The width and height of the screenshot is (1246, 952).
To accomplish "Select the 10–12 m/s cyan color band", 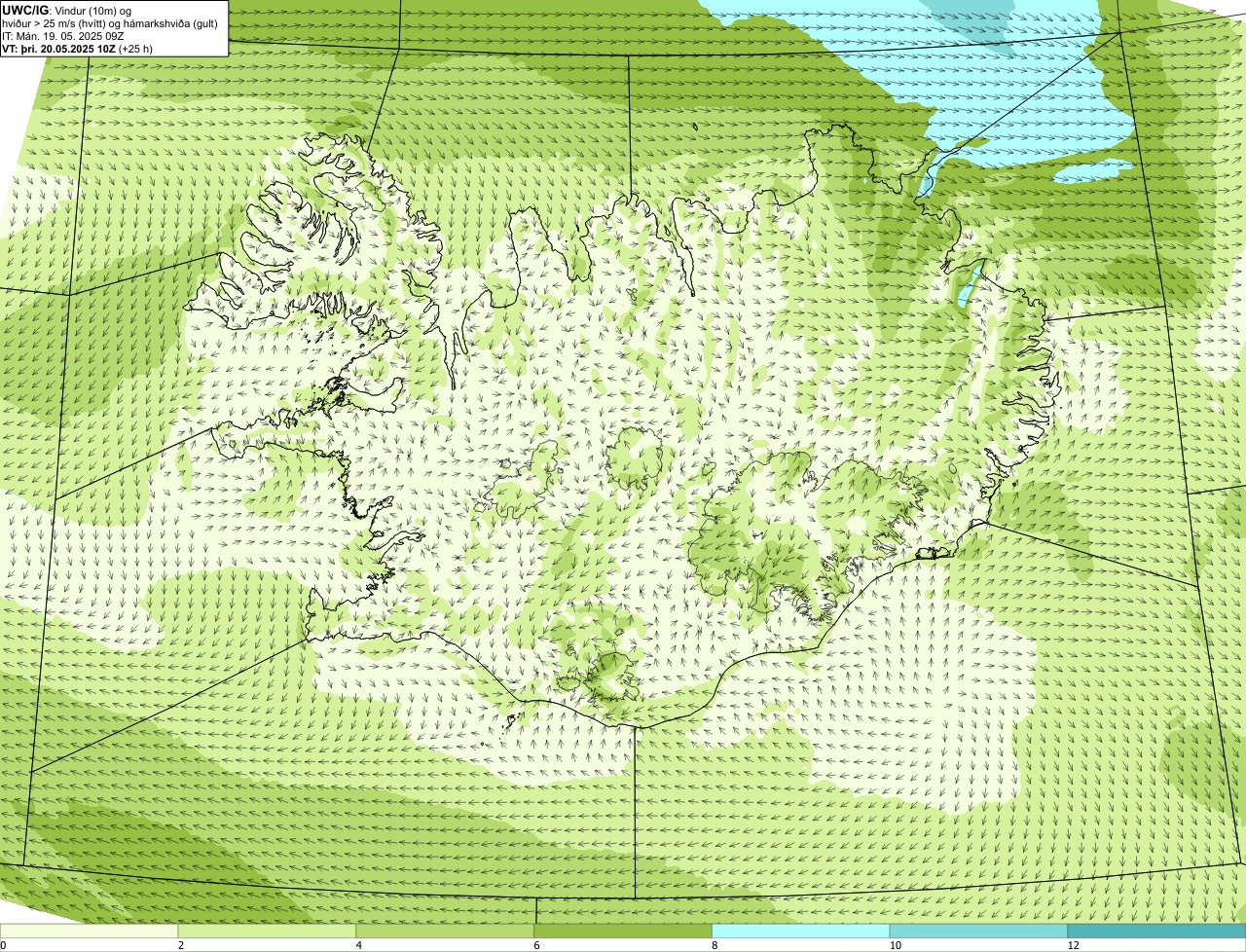I will [x=978, y=932].
